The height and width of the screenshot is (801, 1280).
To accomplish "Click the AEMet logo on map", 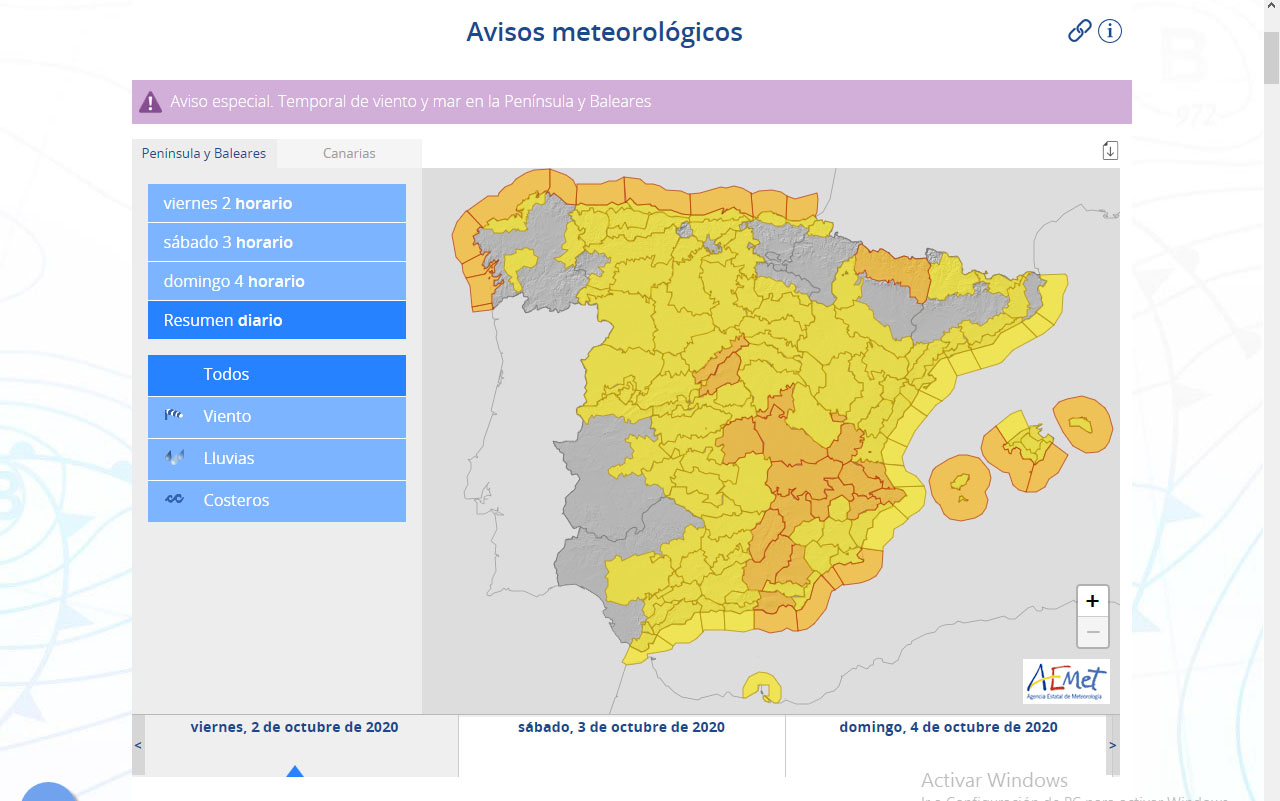I will click(1066, 681).
